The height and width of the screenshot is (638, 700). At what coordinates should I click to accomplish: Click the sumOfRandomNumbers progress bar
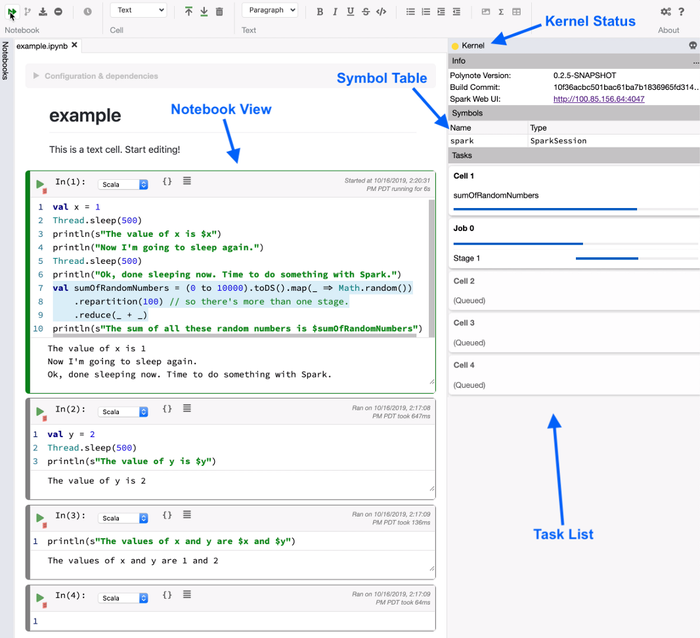[x=545, y=209]
